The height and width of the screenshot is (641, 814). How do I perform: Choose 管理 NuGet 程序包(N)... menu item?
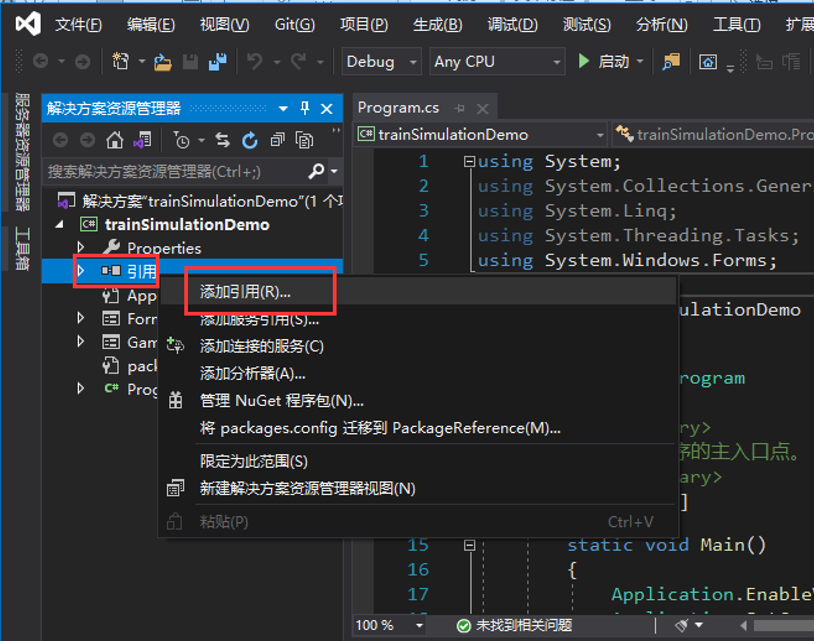[x=418, y=401]
